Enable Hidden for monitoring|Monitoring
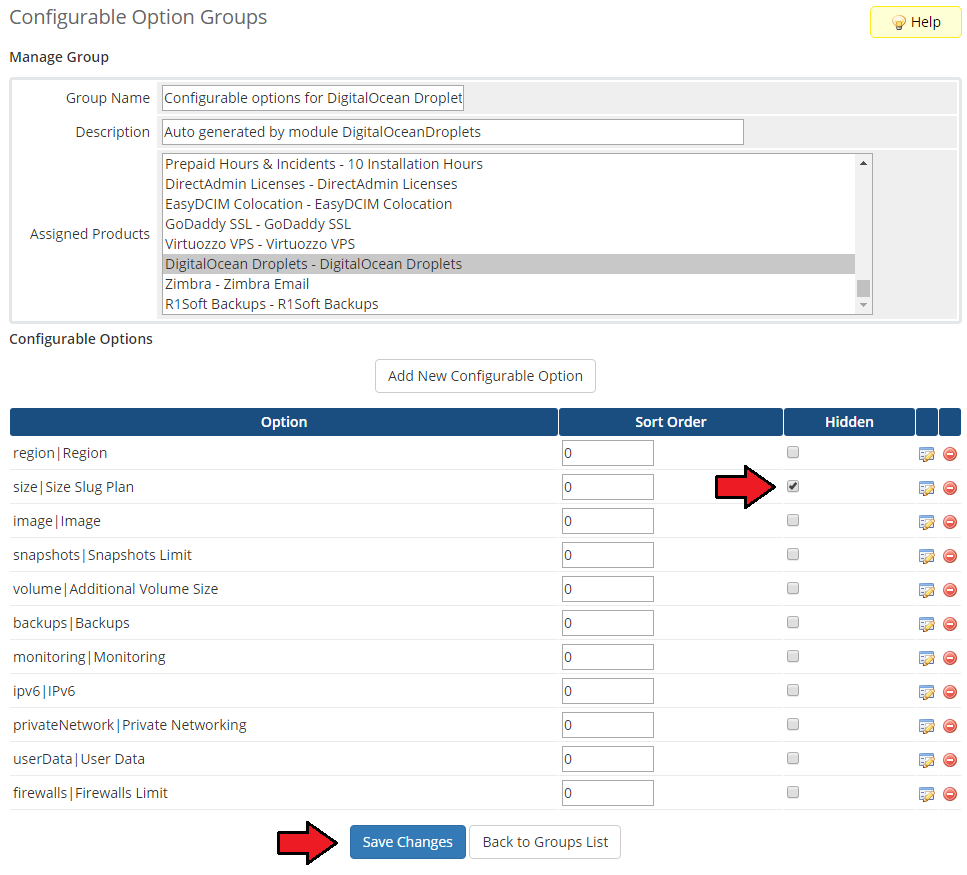The width and height of the screenshot is (967, 875). (793, 655)
